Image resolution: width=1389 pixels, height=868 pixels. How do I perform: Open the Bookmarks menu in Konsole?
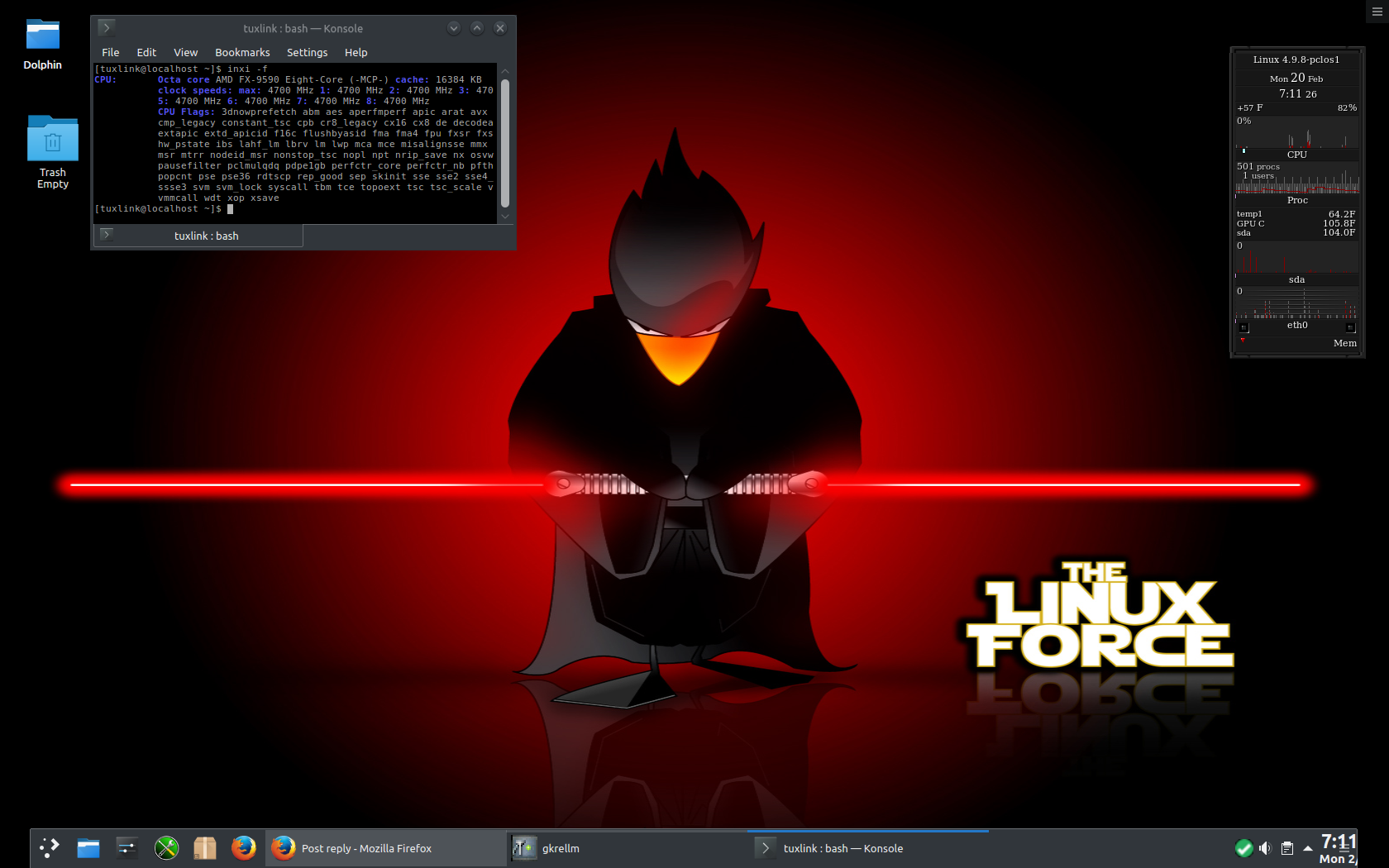242,52
